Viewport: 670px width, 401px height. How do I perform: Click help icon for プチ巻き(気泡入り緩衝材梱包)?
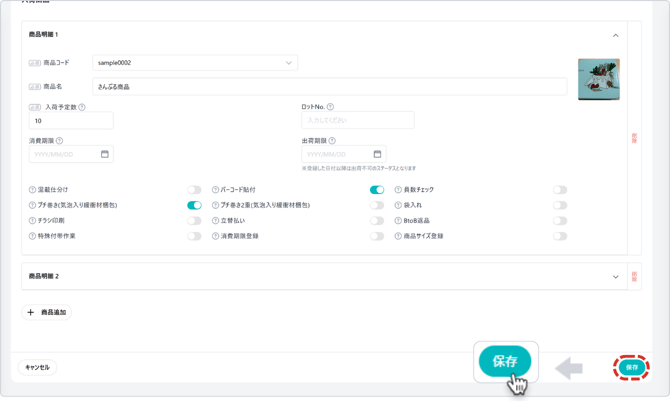pyautogui.click(x=32, y=205)
